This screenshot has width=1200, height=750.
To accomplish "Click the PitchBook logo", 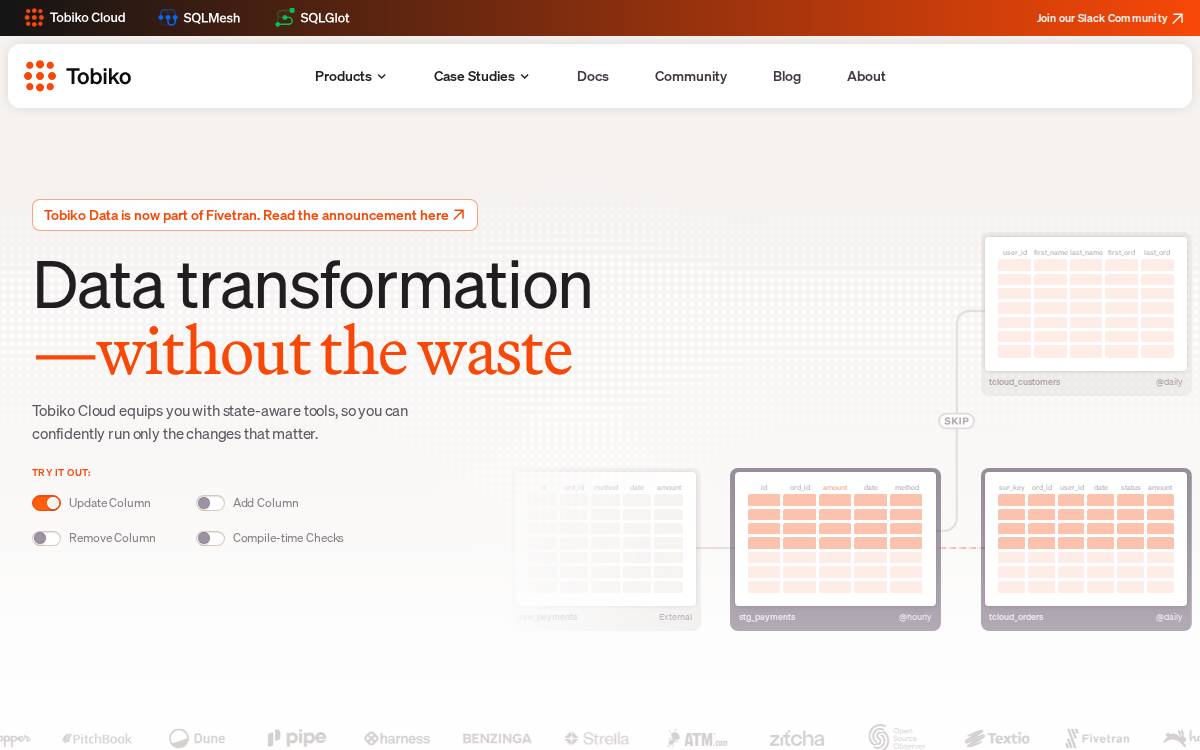I will (97, 739).
